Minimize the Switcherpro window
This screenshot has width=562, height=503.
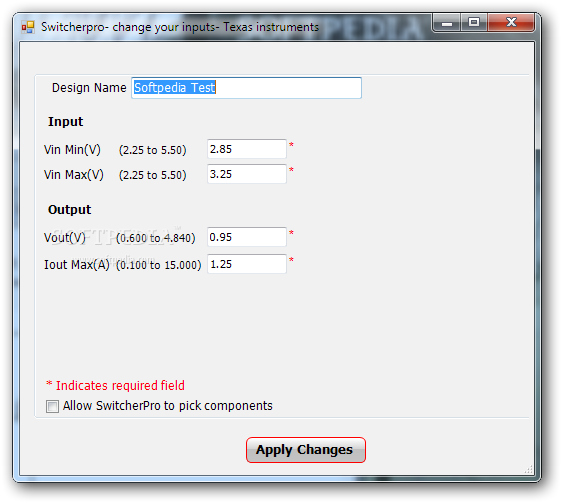click(x=447, y=23)
